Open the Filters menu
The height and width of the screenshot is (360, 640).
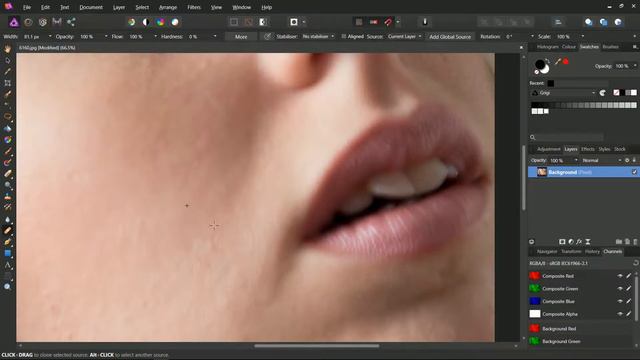194,7
